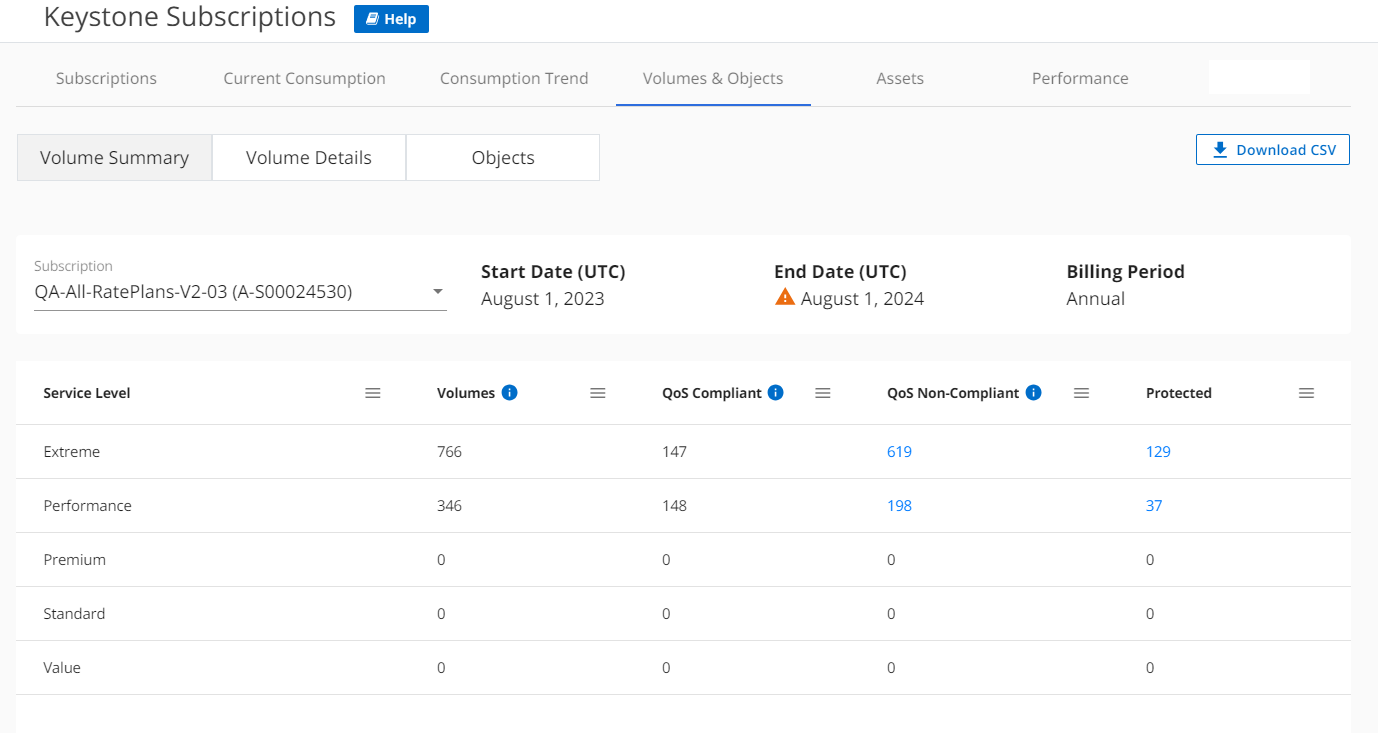Select the Objects sub-tab

pos(503,158)
